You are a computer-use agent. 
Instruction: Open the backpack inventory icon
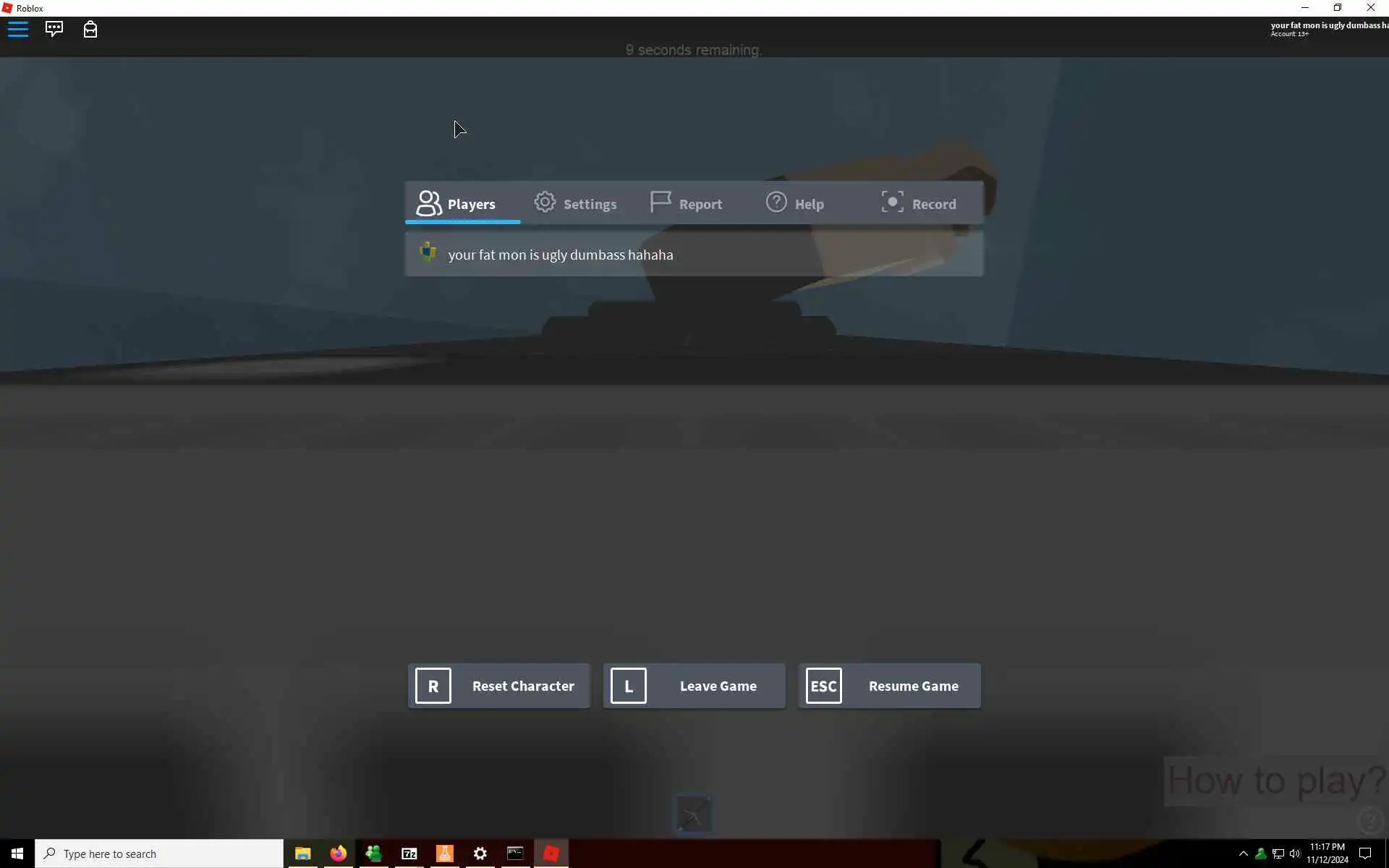coord(90,29)
